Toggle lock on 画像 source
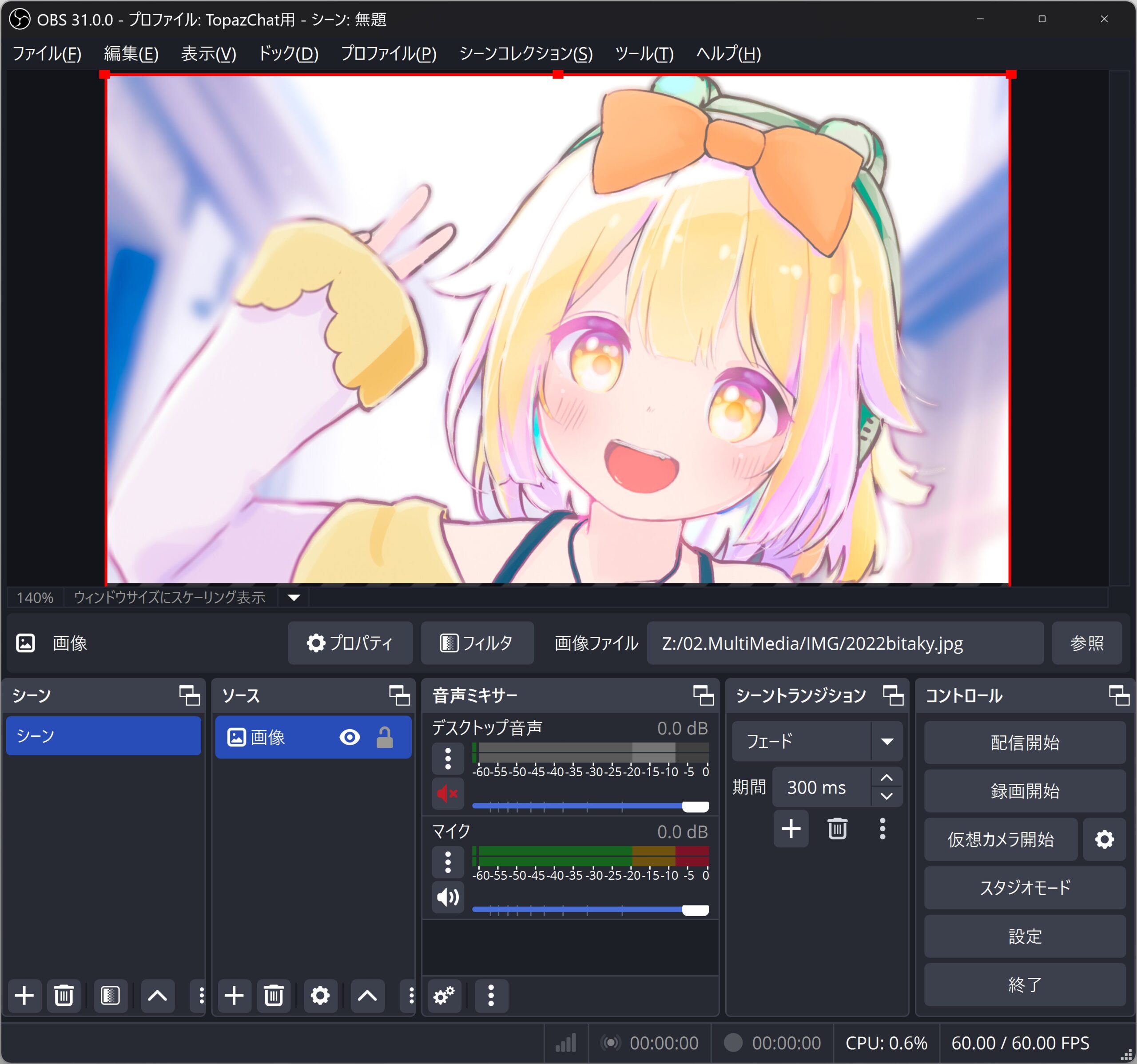1137x1064 pixels. click(x=385, y=738)
